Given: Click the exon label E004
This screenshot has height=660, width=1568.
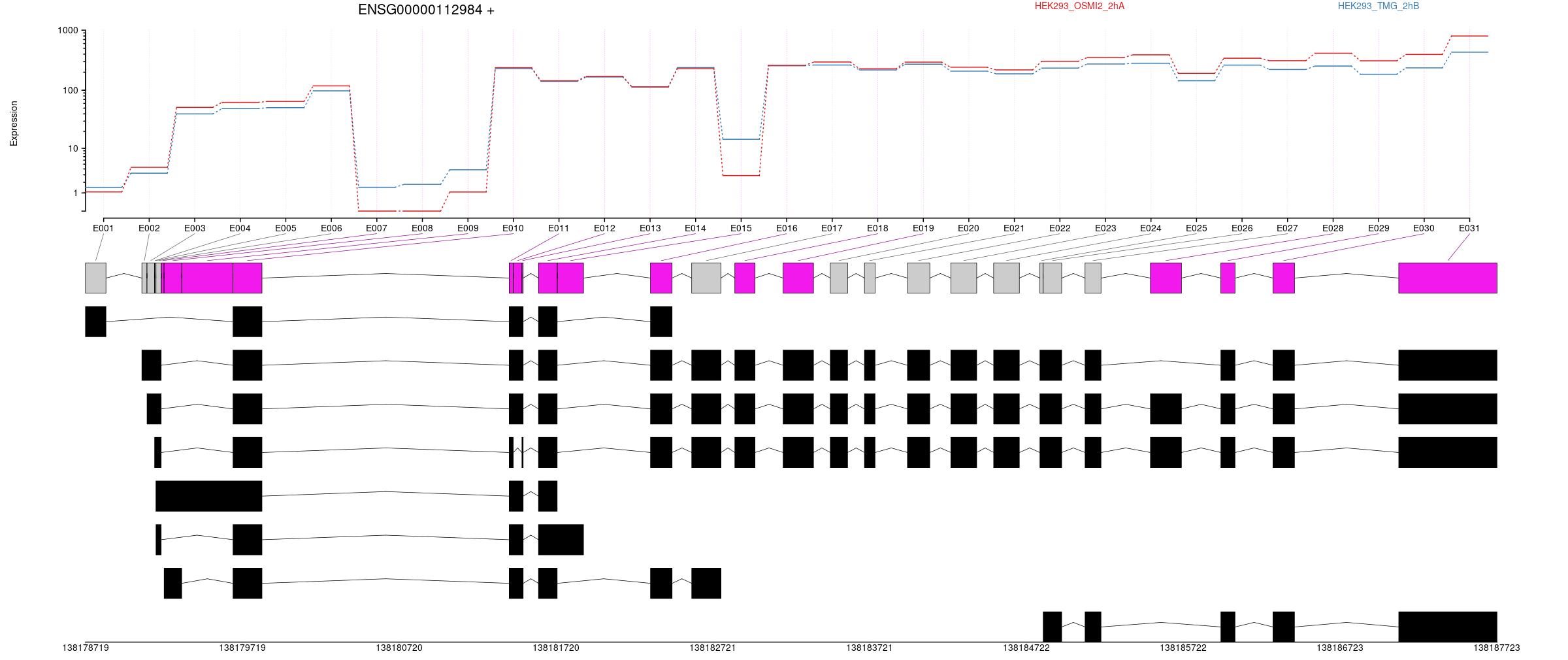Looking at the screenshot, I should (240, 228).
